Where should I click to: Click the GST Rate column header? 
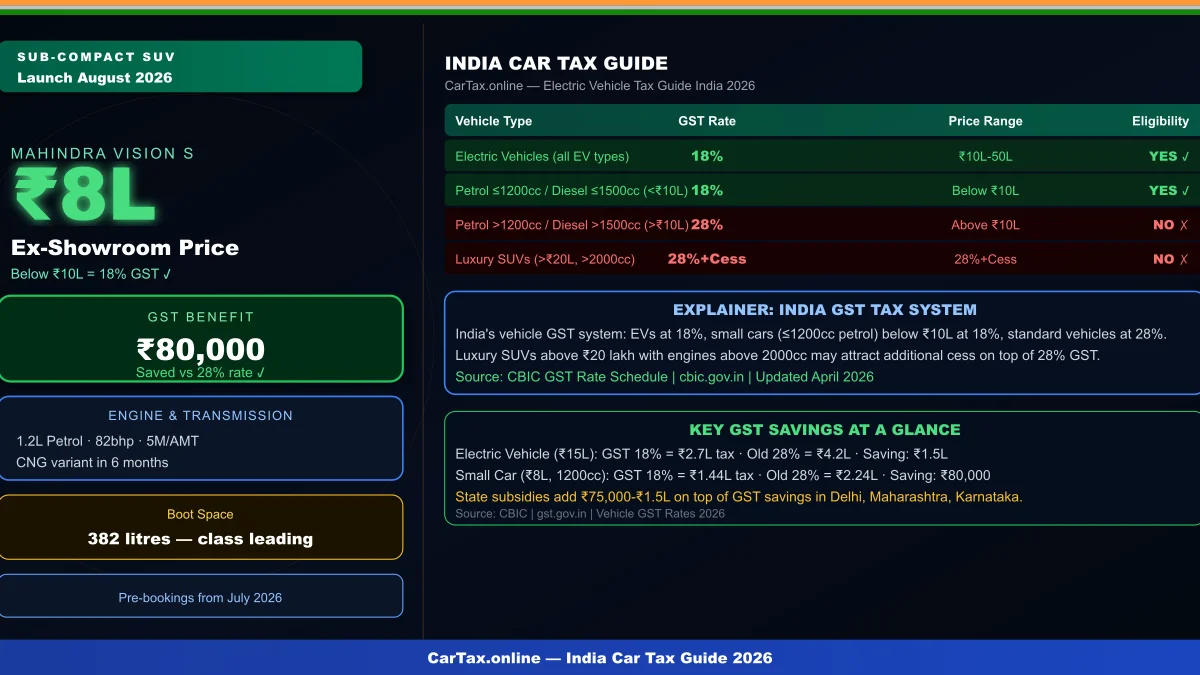coord(707,121)
